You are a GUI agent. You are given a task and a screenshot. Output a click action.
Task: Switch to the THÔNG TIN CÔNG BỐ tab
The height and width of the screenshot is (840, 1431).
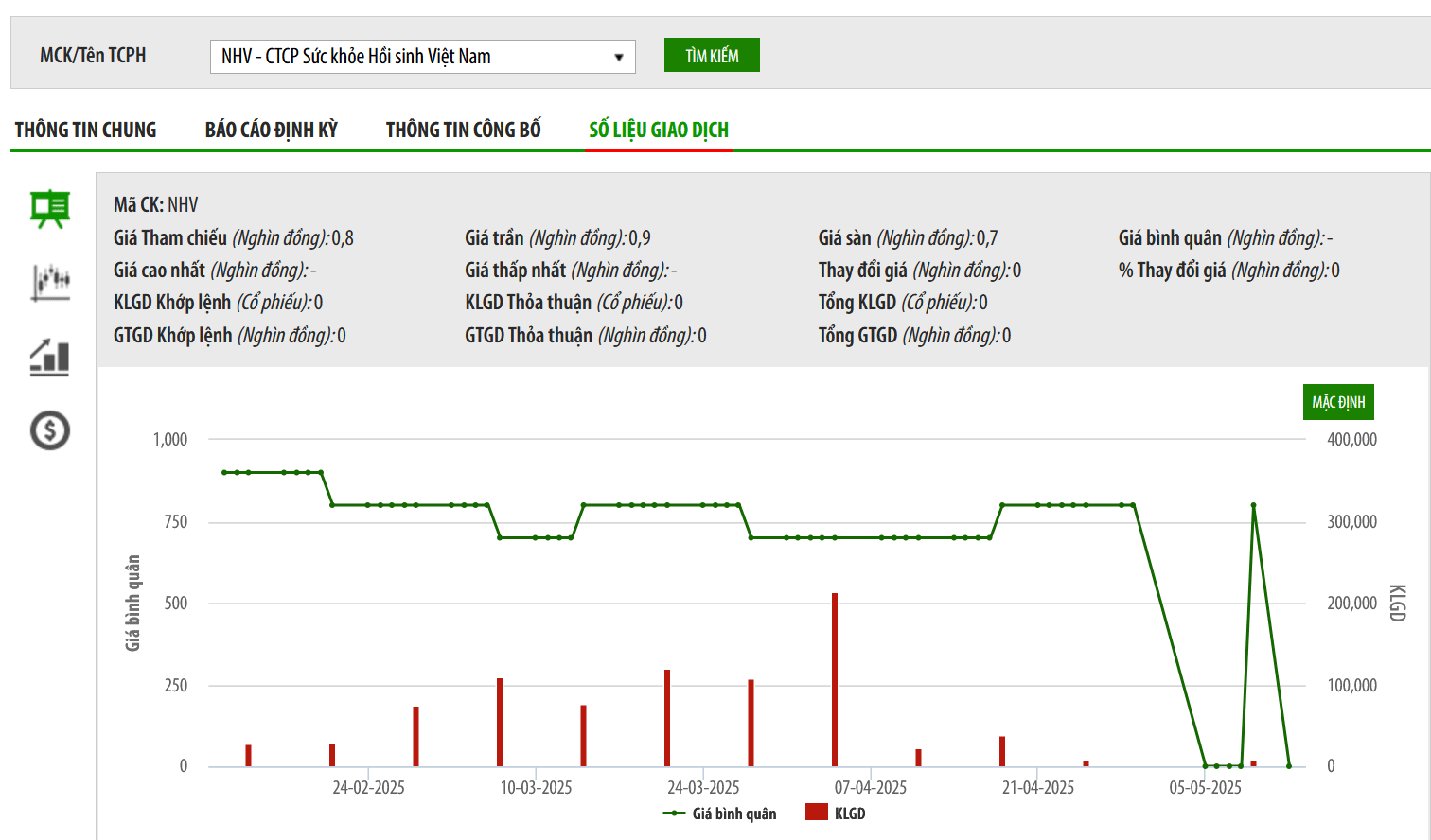(464, 131)
